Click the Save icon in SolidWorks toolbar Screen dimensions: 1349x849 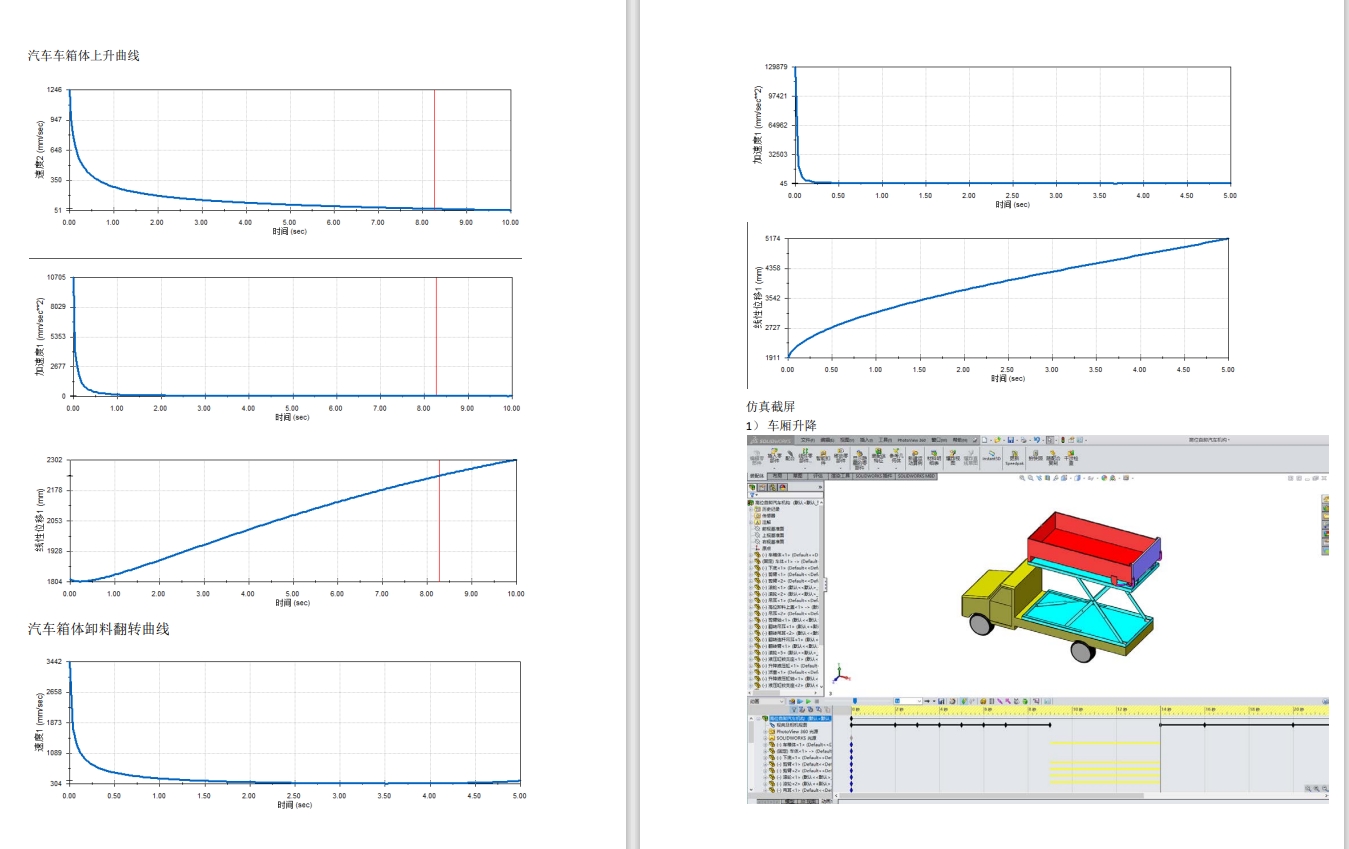(x=1011, y=440)
